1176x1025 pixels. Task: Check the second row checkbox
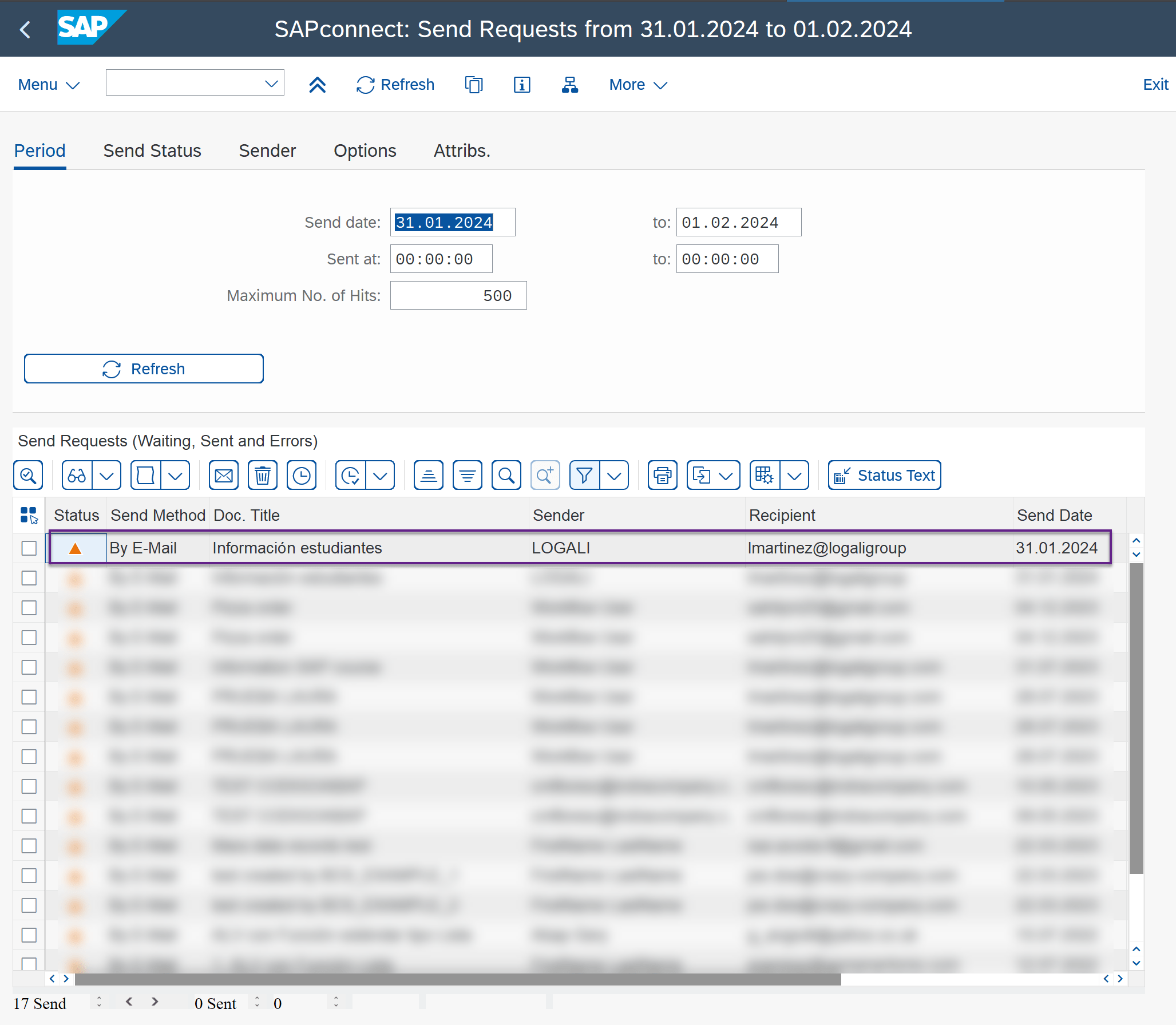pos(29,578)
